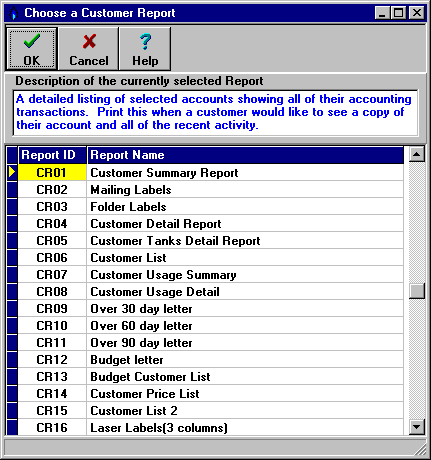
Task: Select the Mailing Labels report row
Action: point(211,190)
